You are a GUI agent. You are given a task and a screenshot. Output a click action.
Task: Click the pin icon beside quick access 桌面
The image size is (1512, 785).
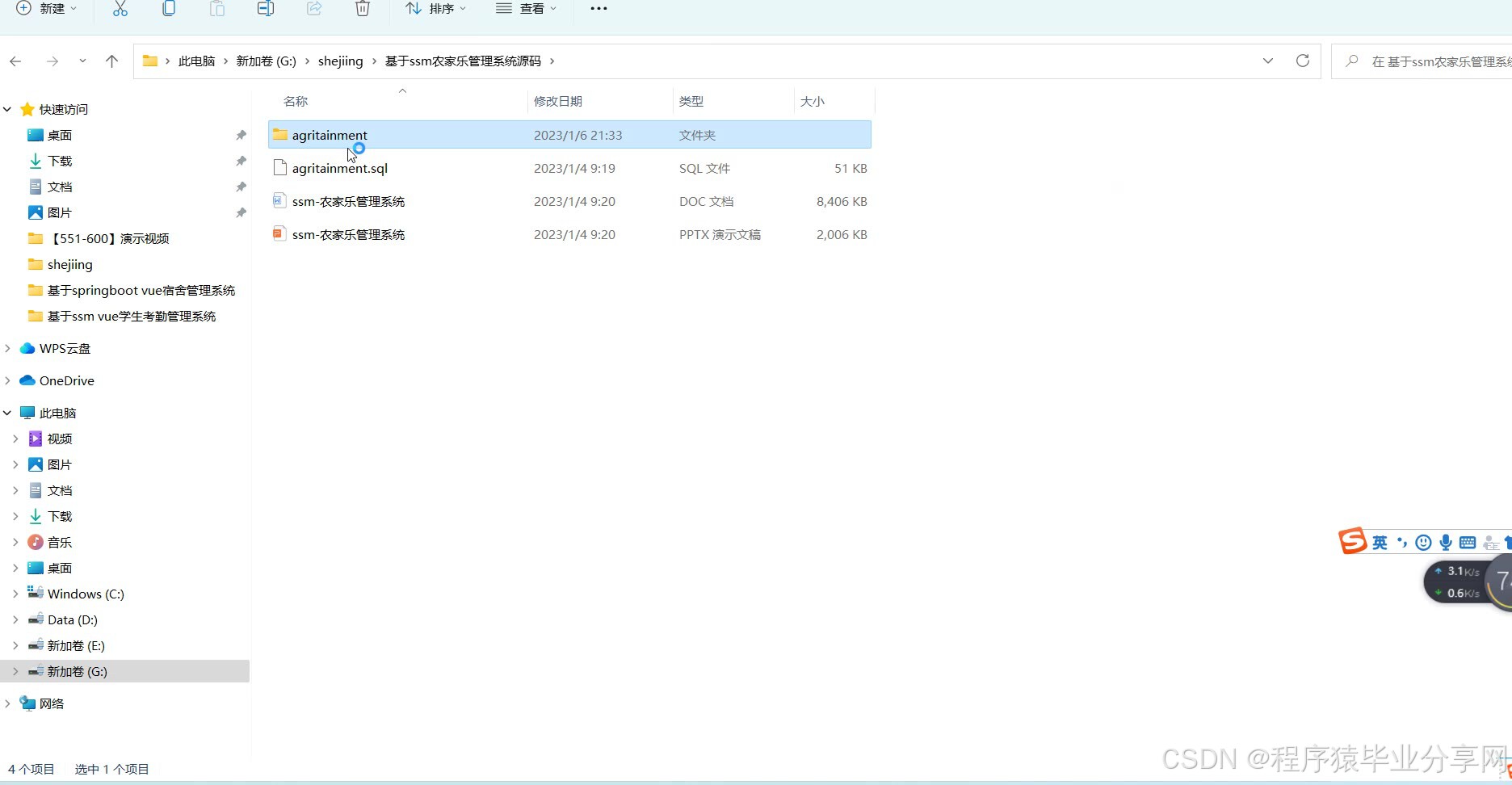click(241, 135)
